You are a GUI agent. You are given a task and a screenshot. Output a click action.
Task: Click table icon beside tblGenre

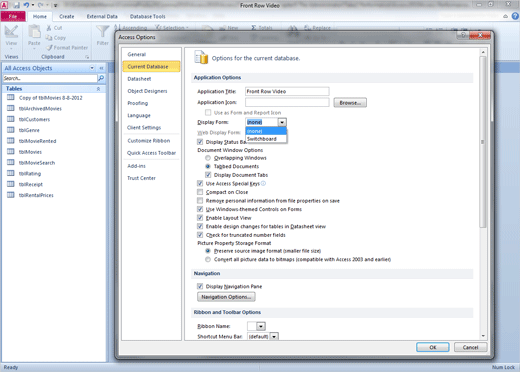11,130
